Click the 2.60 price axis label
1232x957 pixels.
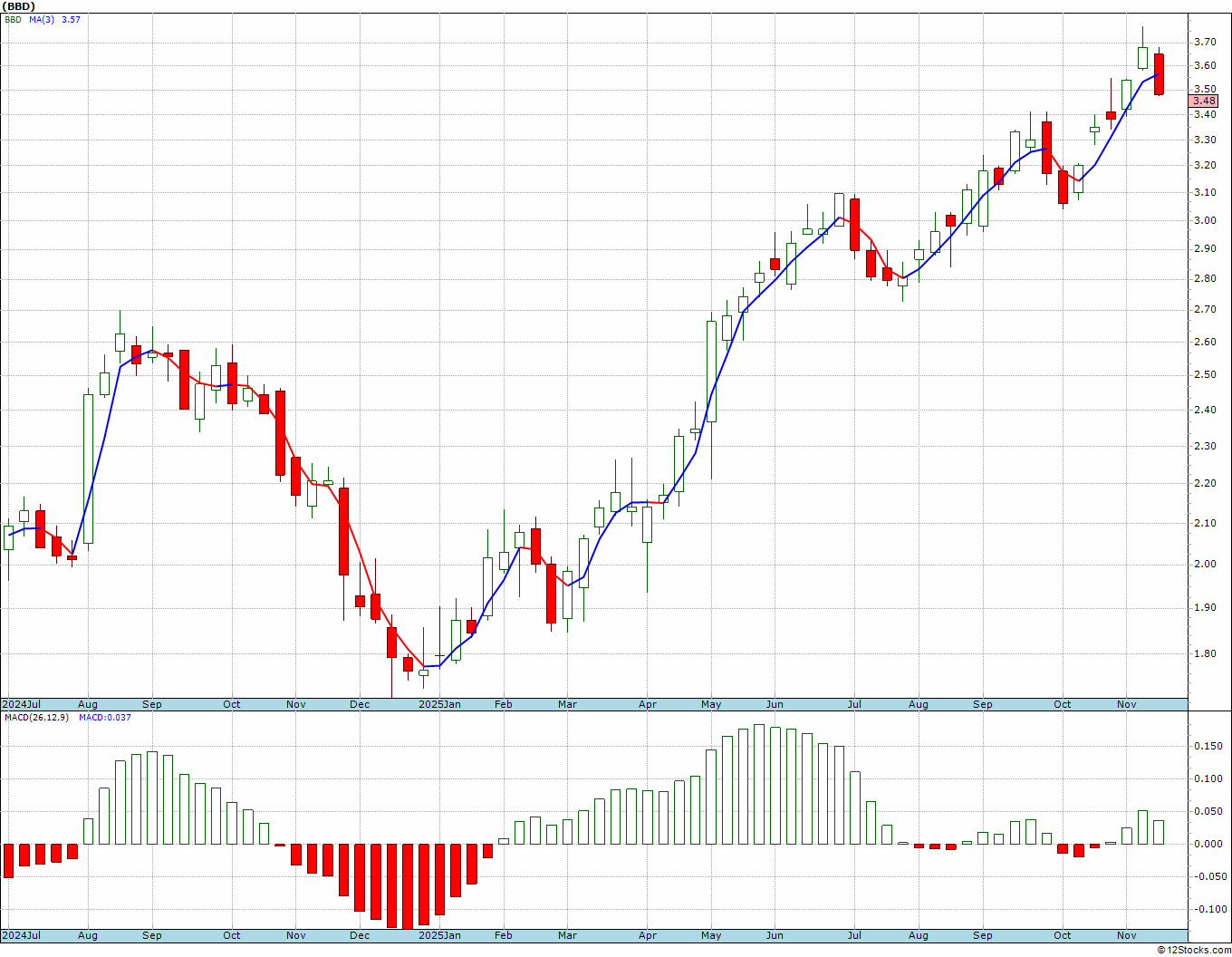[1205, 342]
